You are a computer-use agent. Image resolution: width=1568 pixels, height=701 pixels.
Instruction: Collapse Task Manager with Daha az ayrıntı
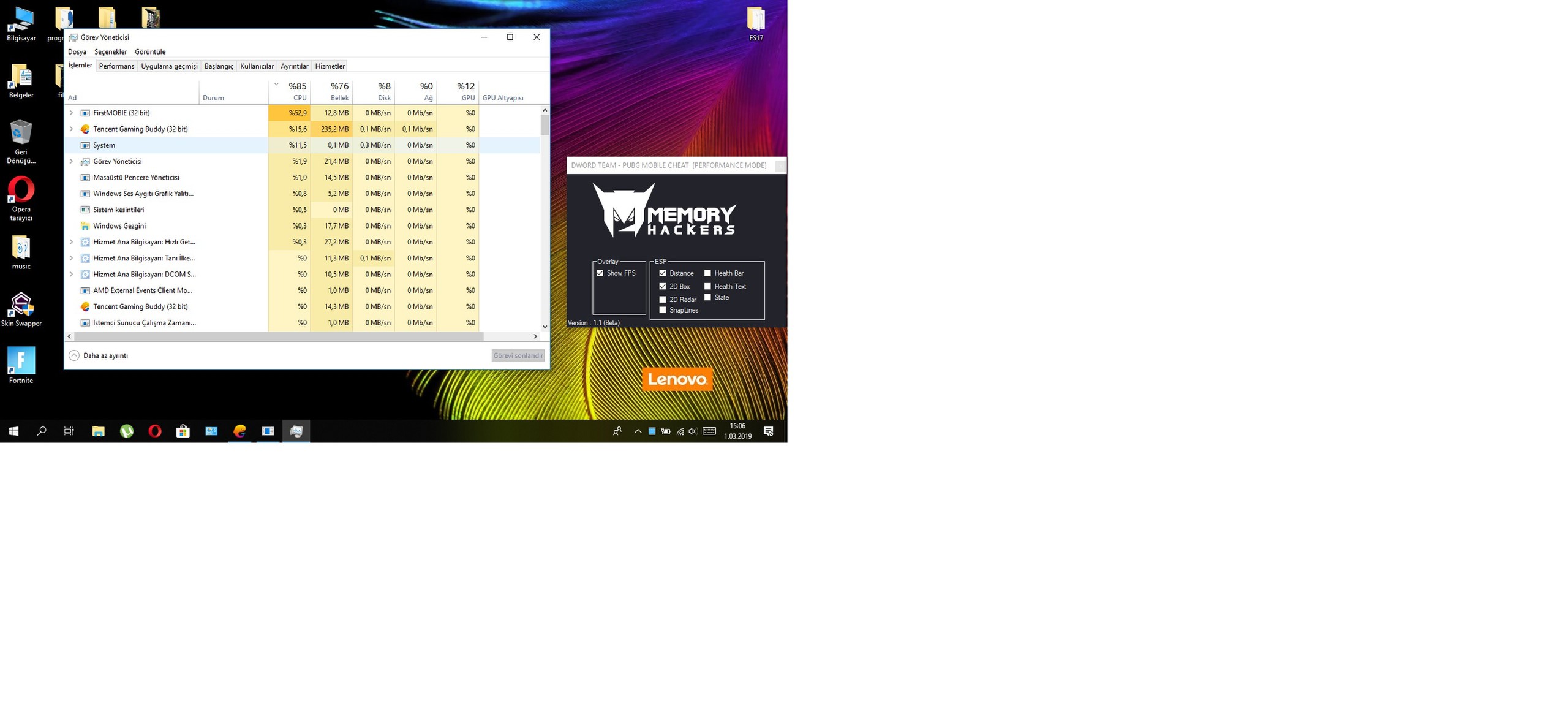[x=99, y=355]
